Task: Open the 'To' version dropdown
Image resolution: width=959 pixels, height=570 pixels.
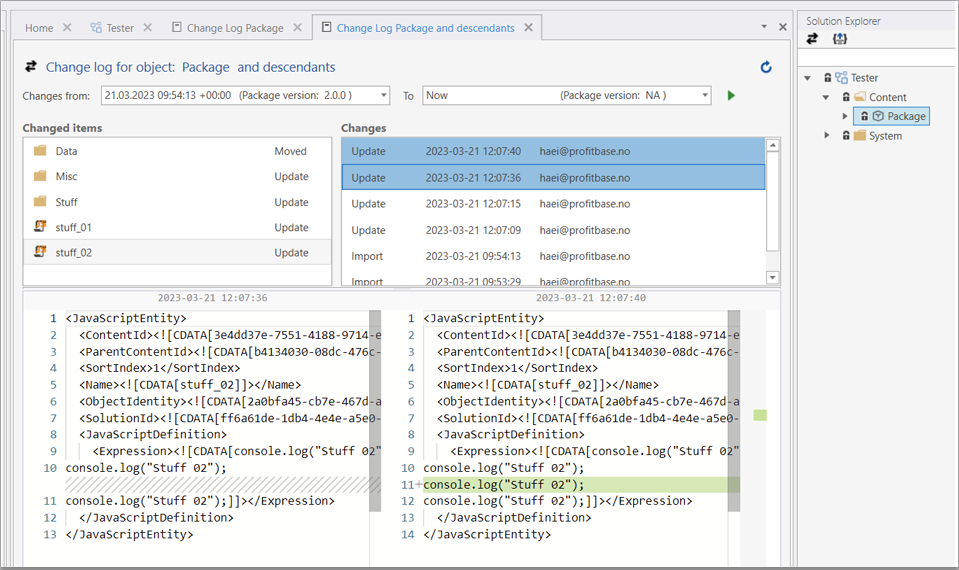Action: tap(705, 96)
